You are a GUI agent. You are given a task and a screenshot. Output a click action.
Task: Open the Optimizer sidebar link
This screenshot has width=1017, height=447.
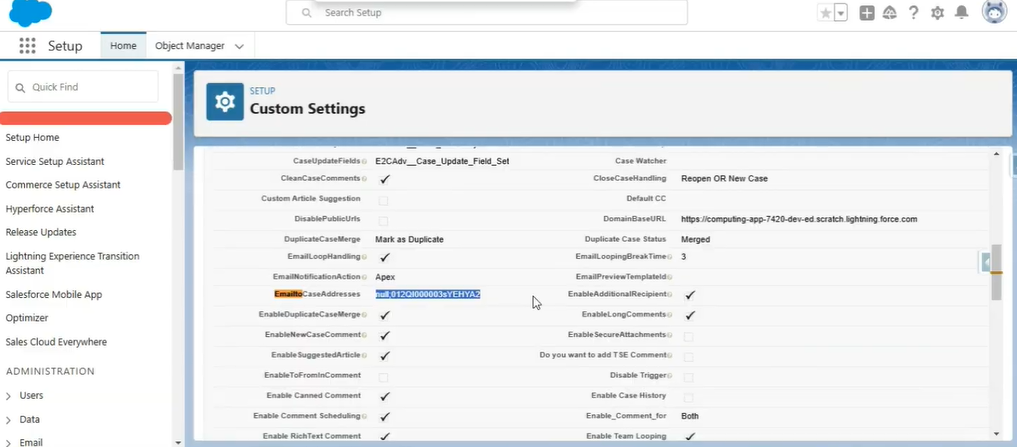coord(27,319)
